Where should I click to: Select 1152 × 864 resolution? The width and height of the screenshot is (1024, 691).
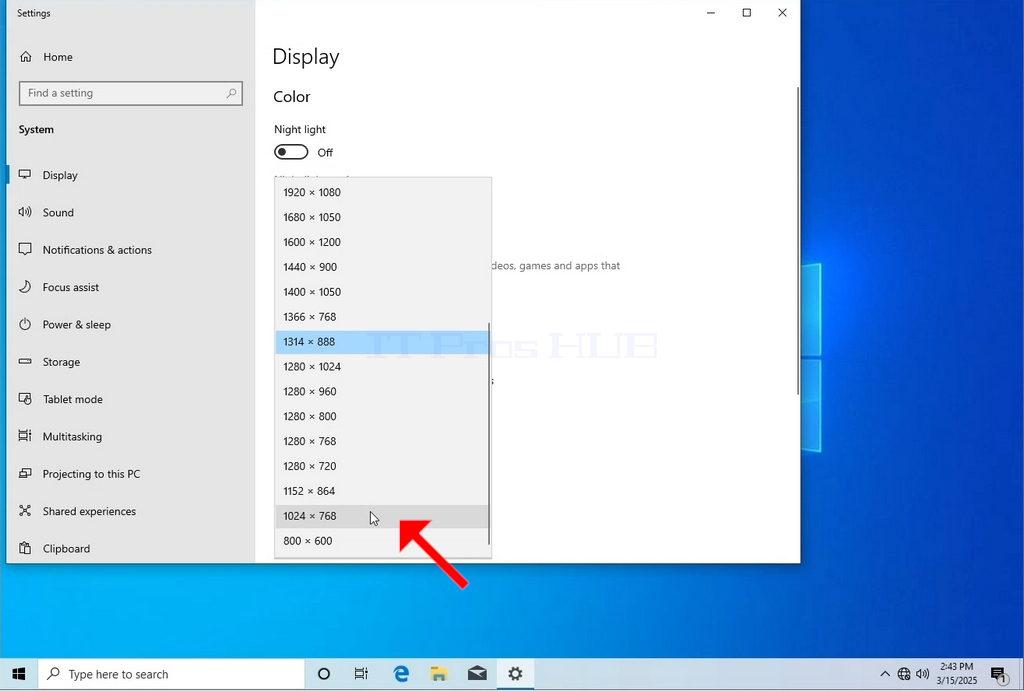click(x=382, y=490)
